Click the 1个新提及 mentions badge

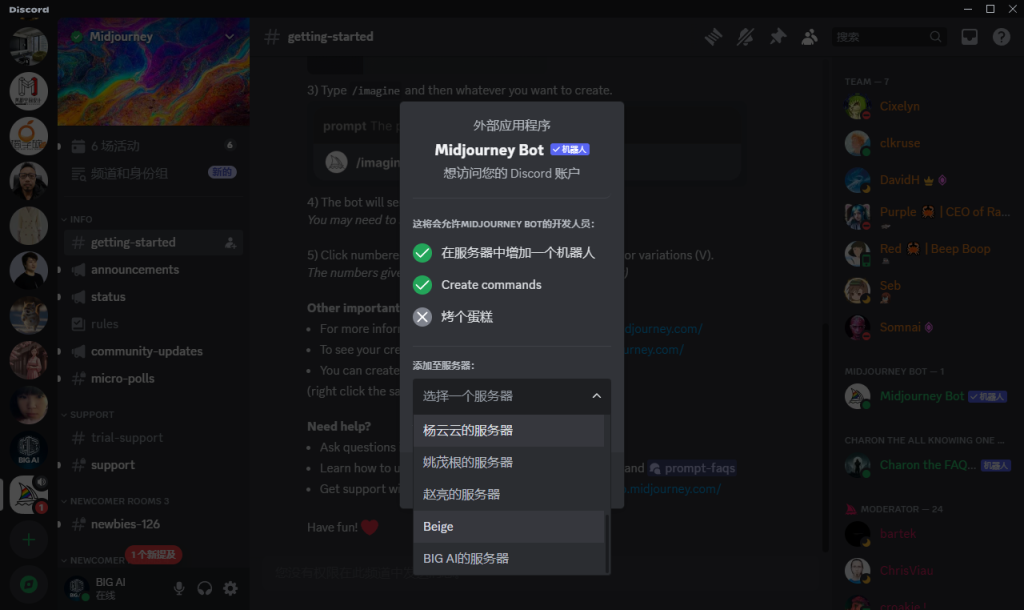coord(153,554)
